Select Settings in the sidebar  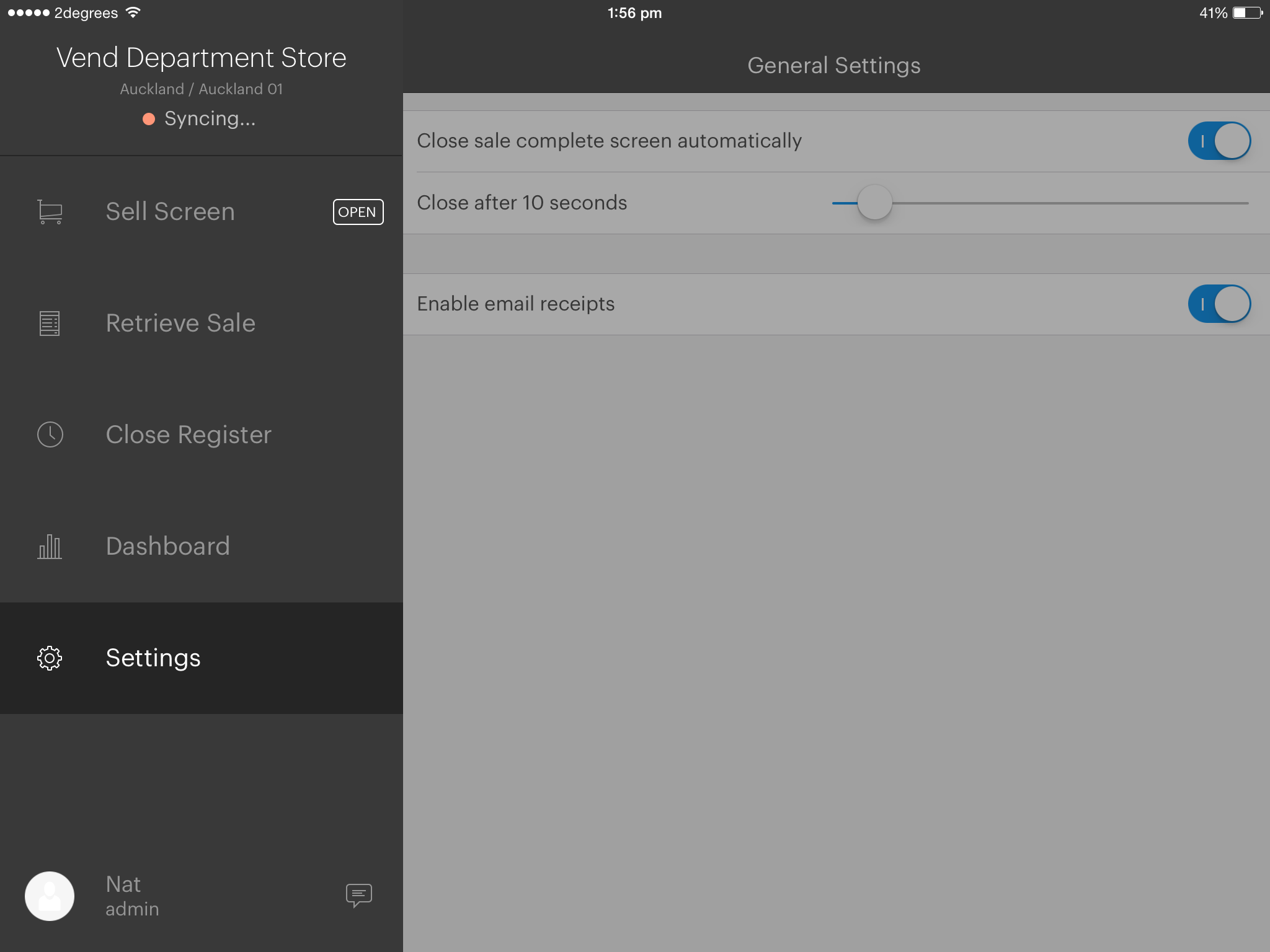click(x=153, y=658)
